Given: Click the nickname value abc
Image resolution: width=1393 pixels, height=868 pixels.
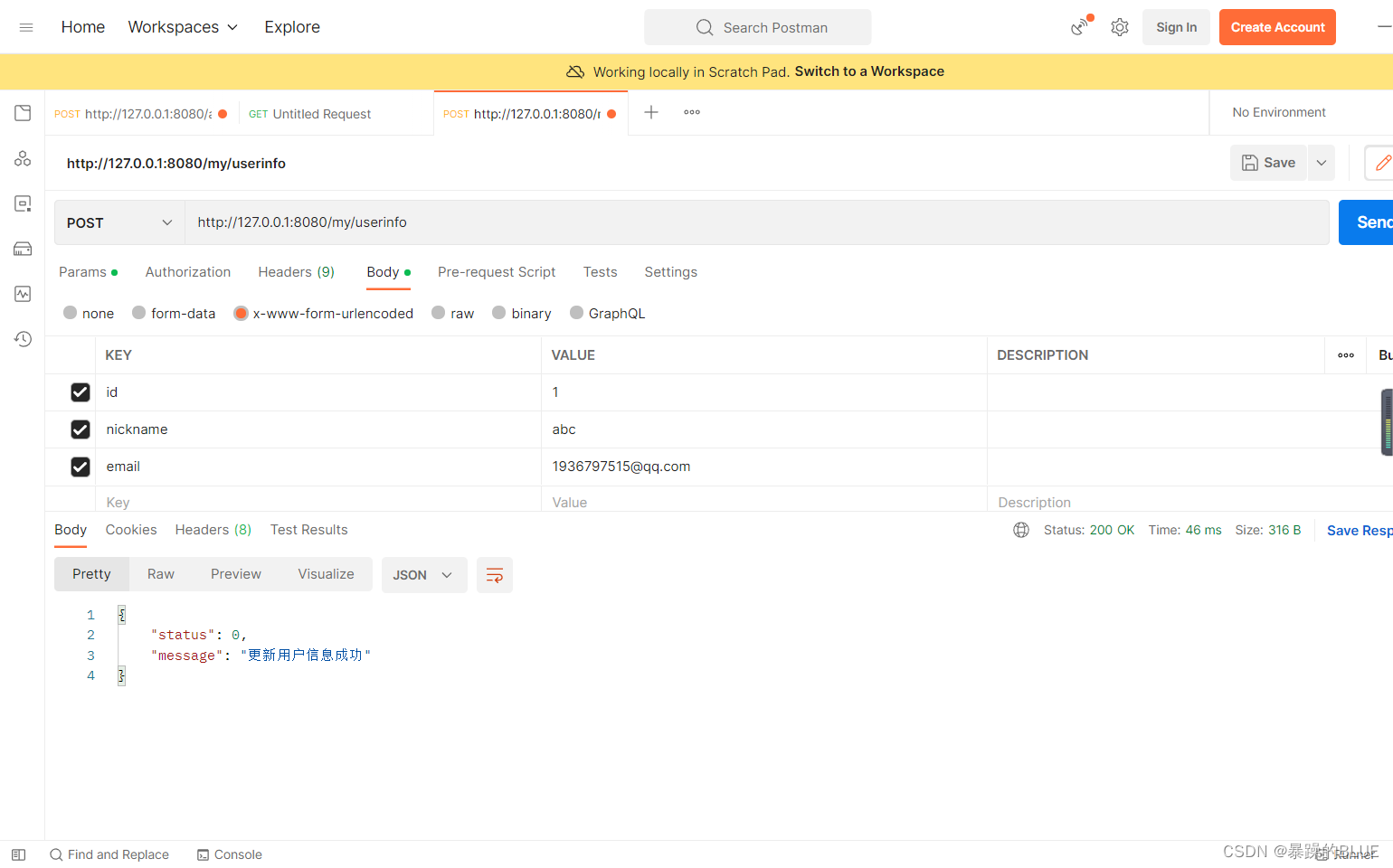Looking at the screenshot, I should tap(564, 429).
